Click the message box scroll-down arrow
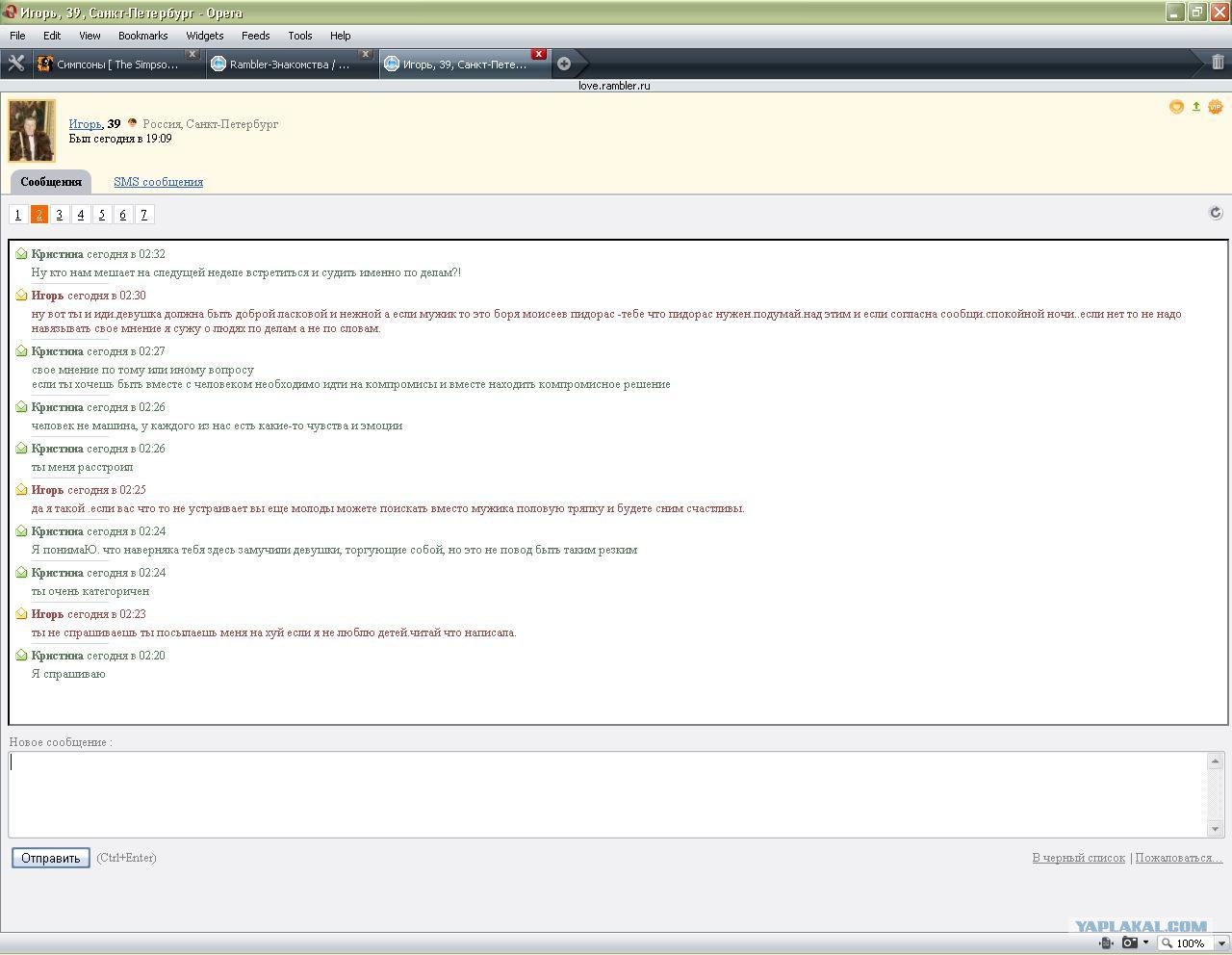The image size is (1232, 955). [1215, 829]
